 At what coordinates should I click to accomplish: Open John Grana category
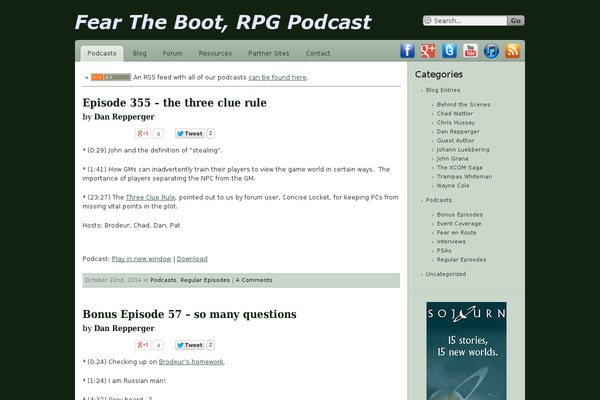[452, 158]
